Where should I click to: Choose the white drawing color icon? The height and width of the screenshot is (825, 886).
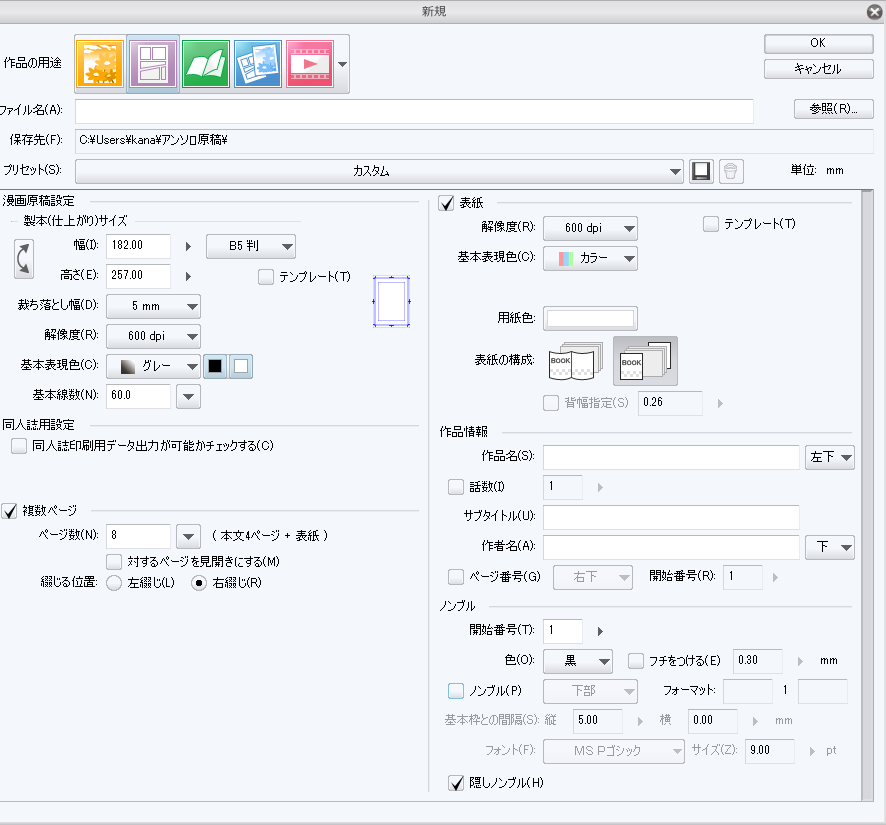pos(241,366)
